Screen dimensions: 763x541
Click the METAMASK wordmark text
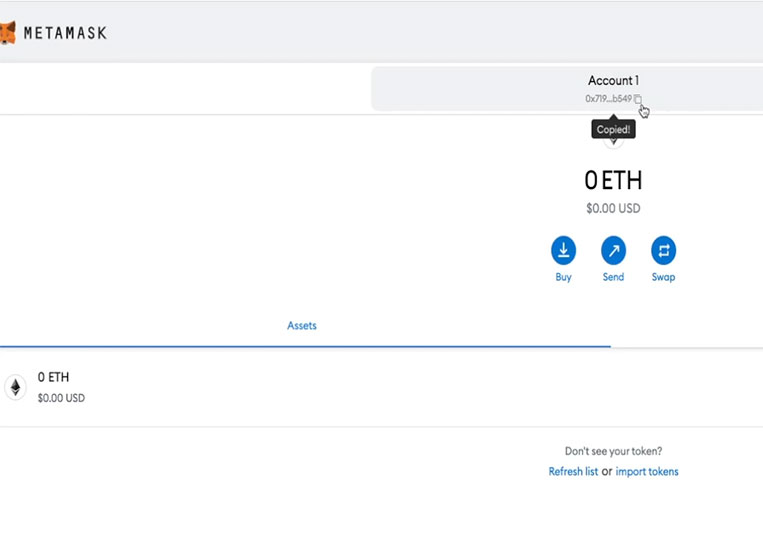(x=65, y=33)
